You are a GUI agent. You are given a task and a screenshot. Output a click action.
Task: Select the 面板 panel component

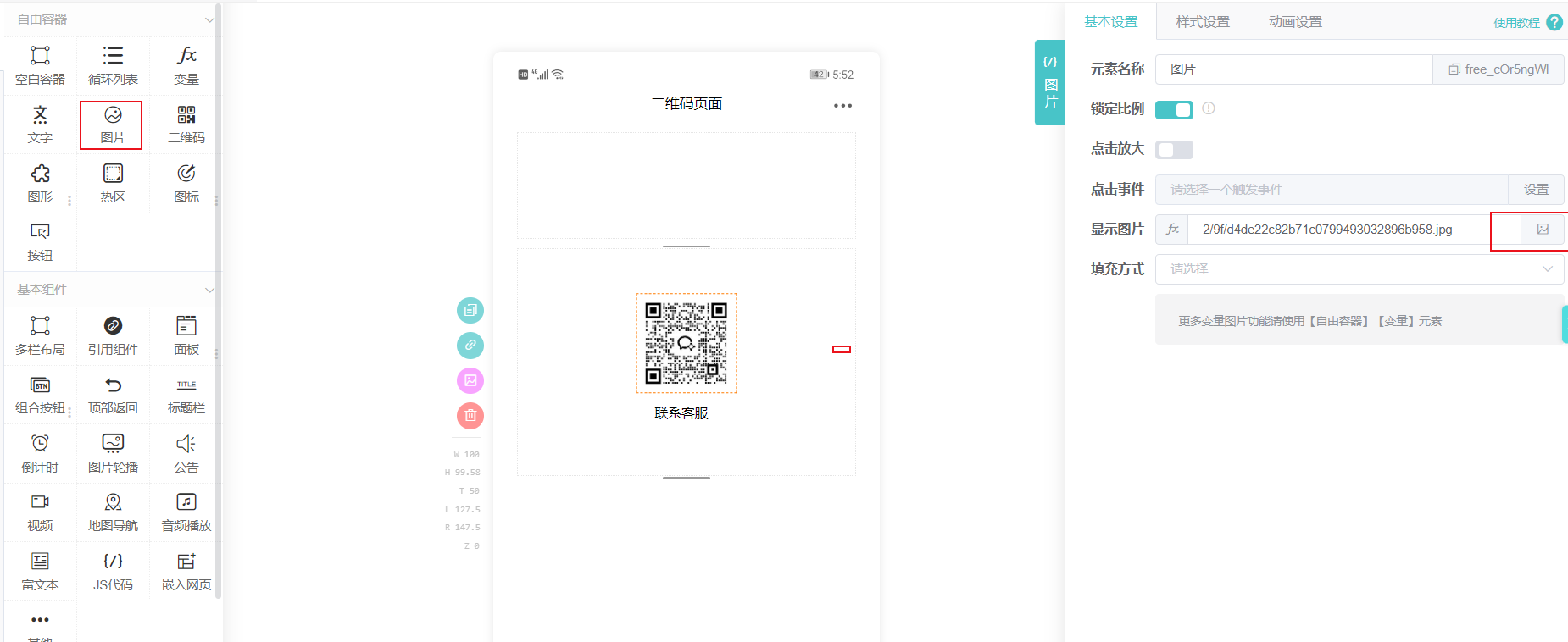pos(186,335)
